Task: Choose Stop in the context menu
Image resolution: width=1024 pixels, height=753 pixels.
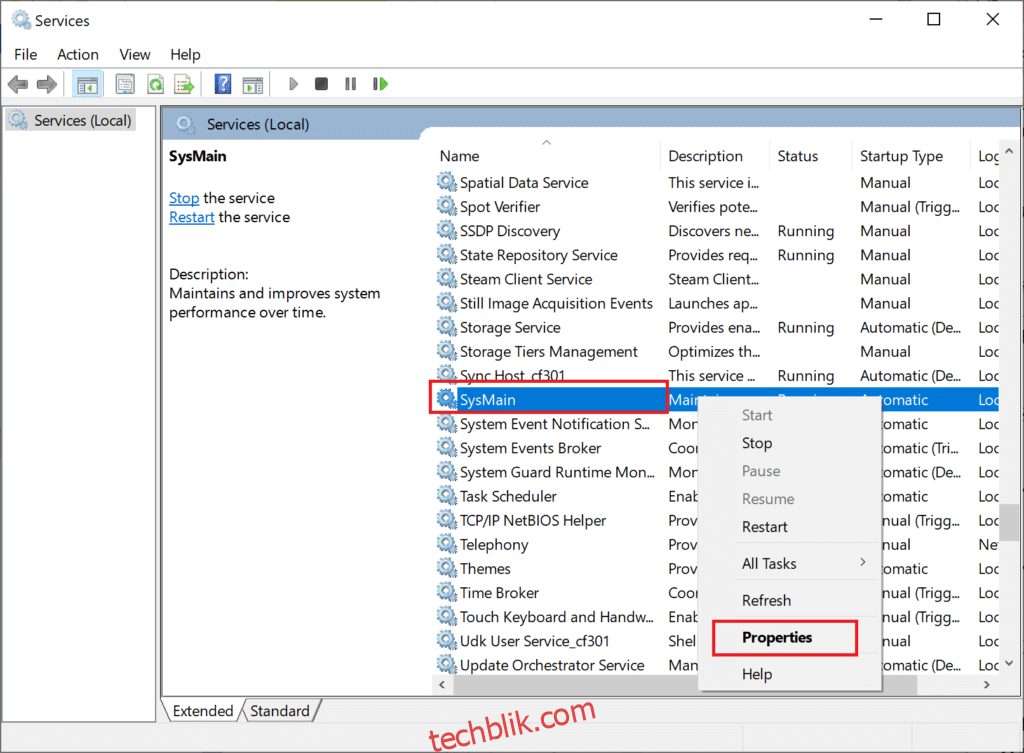Action: click(x=789, y=443)
